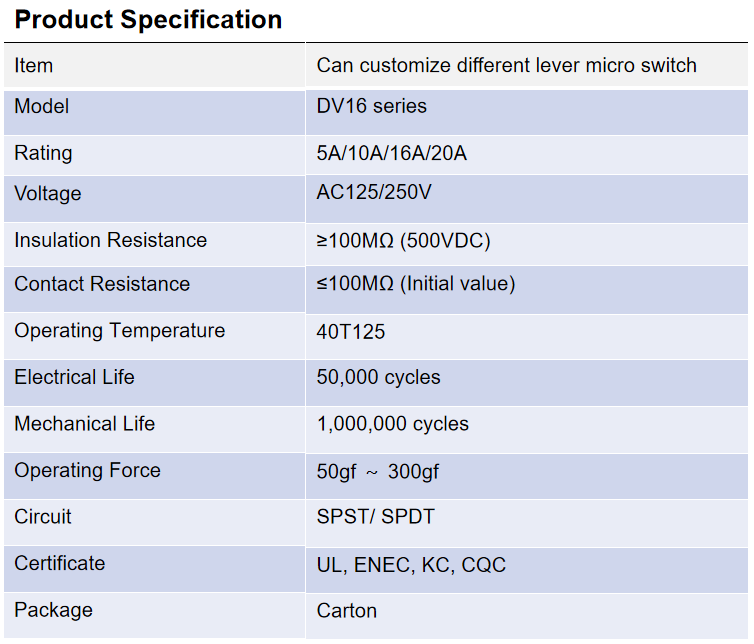The image size is (754, 644).
Task: Select the 1,000,000 cycles mechanical life value
Action: point(392,424)
